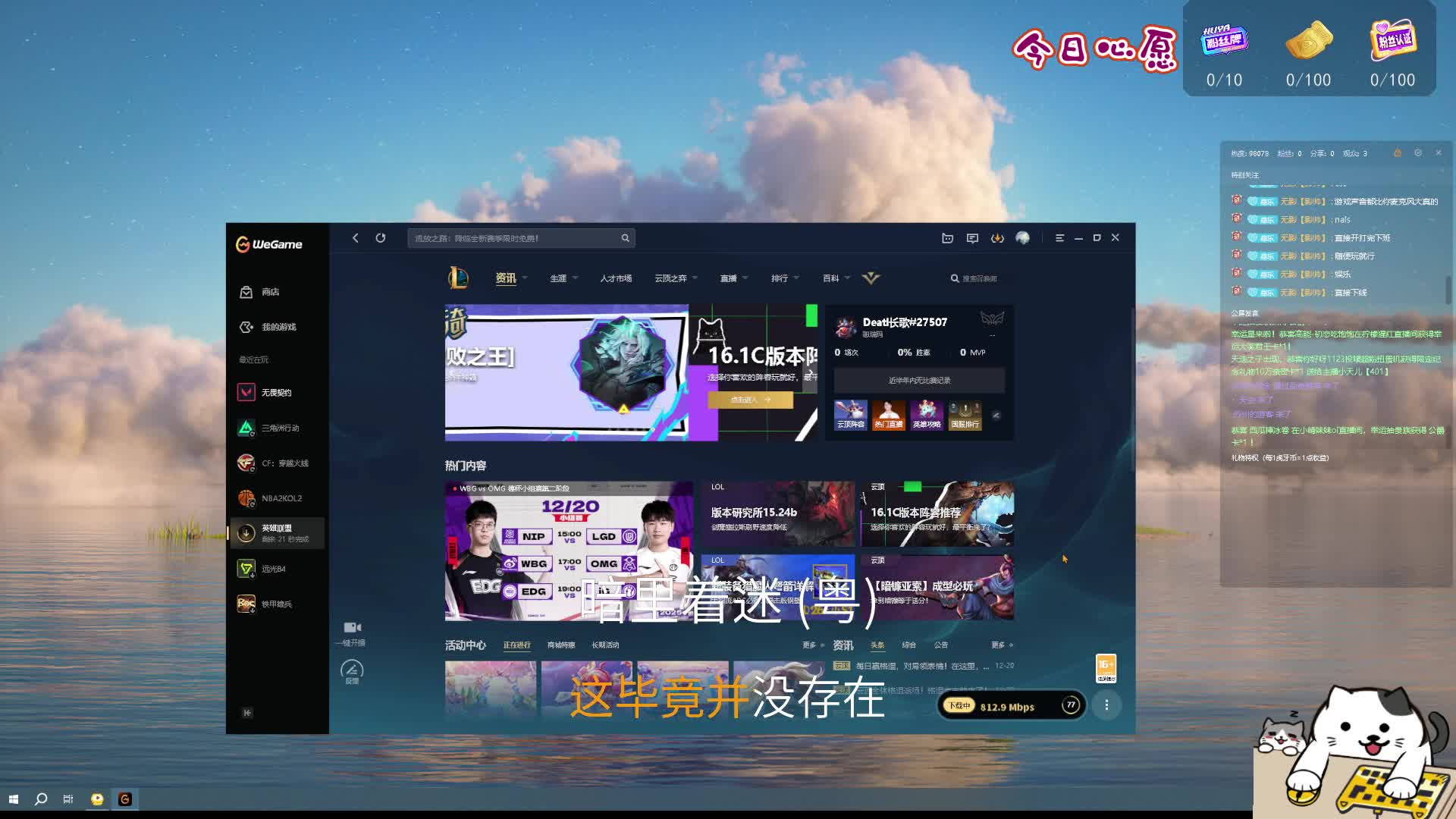Open the messages icon in header
1456x819 pixels.
pos(972,238)
